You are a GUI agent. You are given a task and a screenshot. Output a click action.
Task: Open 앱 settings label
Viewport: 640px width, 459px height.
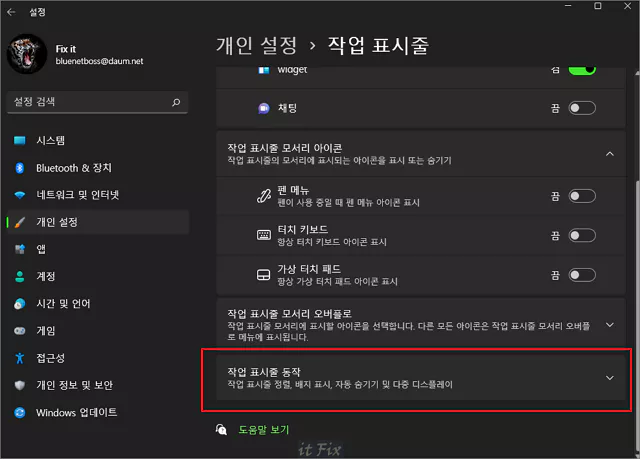tap(41, 249)
